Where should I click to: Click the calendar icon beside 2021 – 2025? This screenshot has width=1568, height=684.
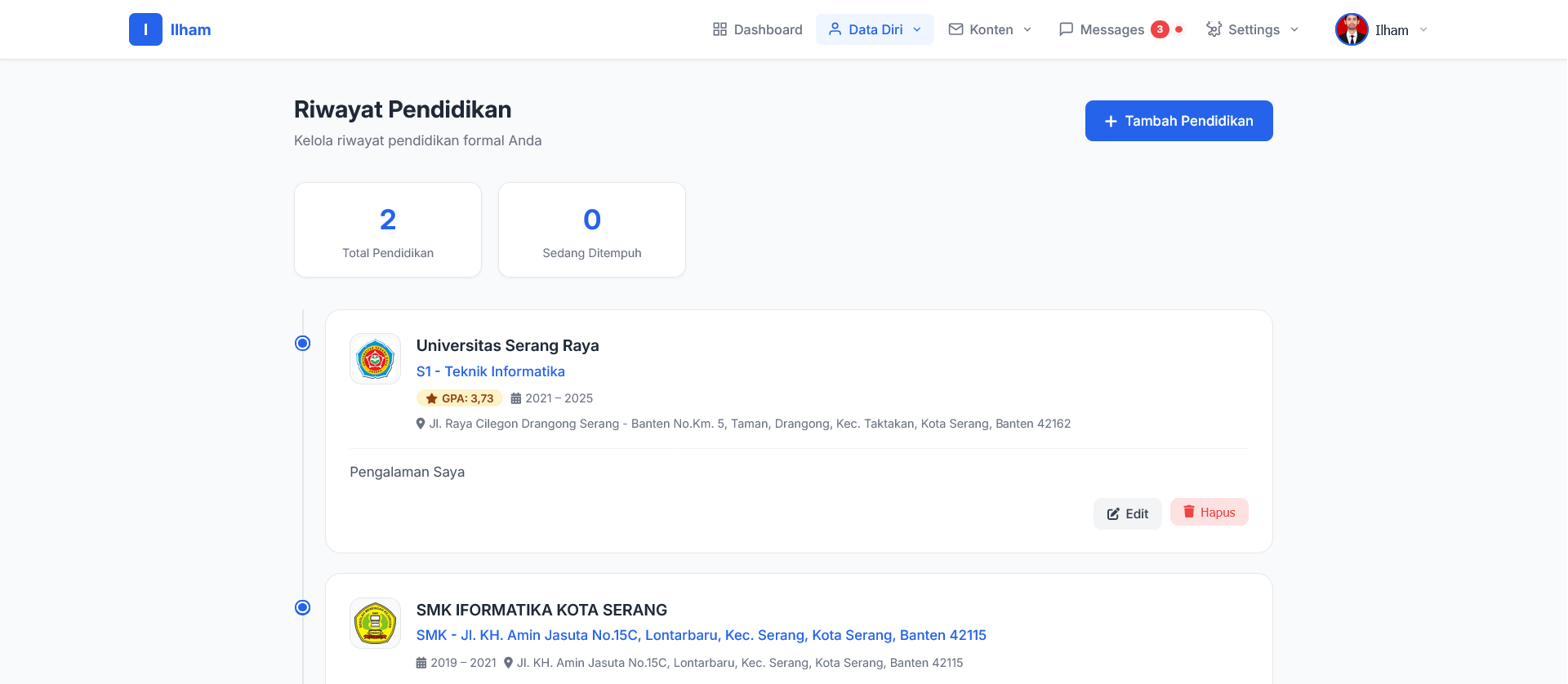[516, 398]
